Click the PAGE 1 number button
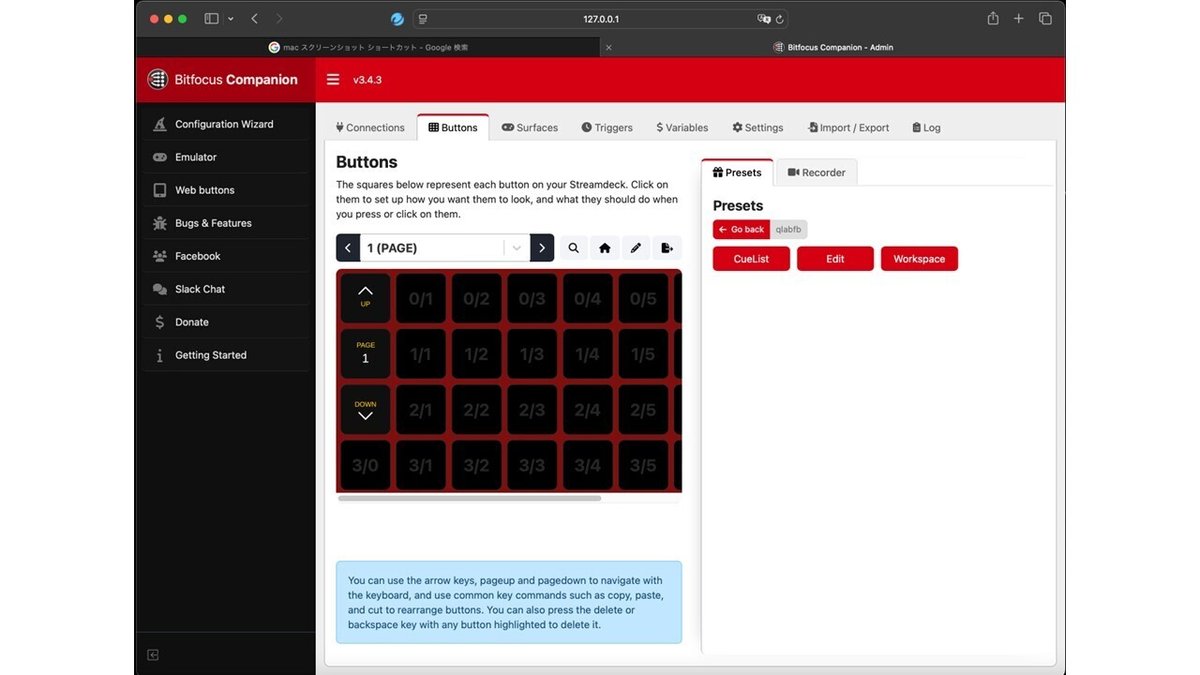This screenshot has height=675, width=1200. pyautogui.click(x=365, y=354)
